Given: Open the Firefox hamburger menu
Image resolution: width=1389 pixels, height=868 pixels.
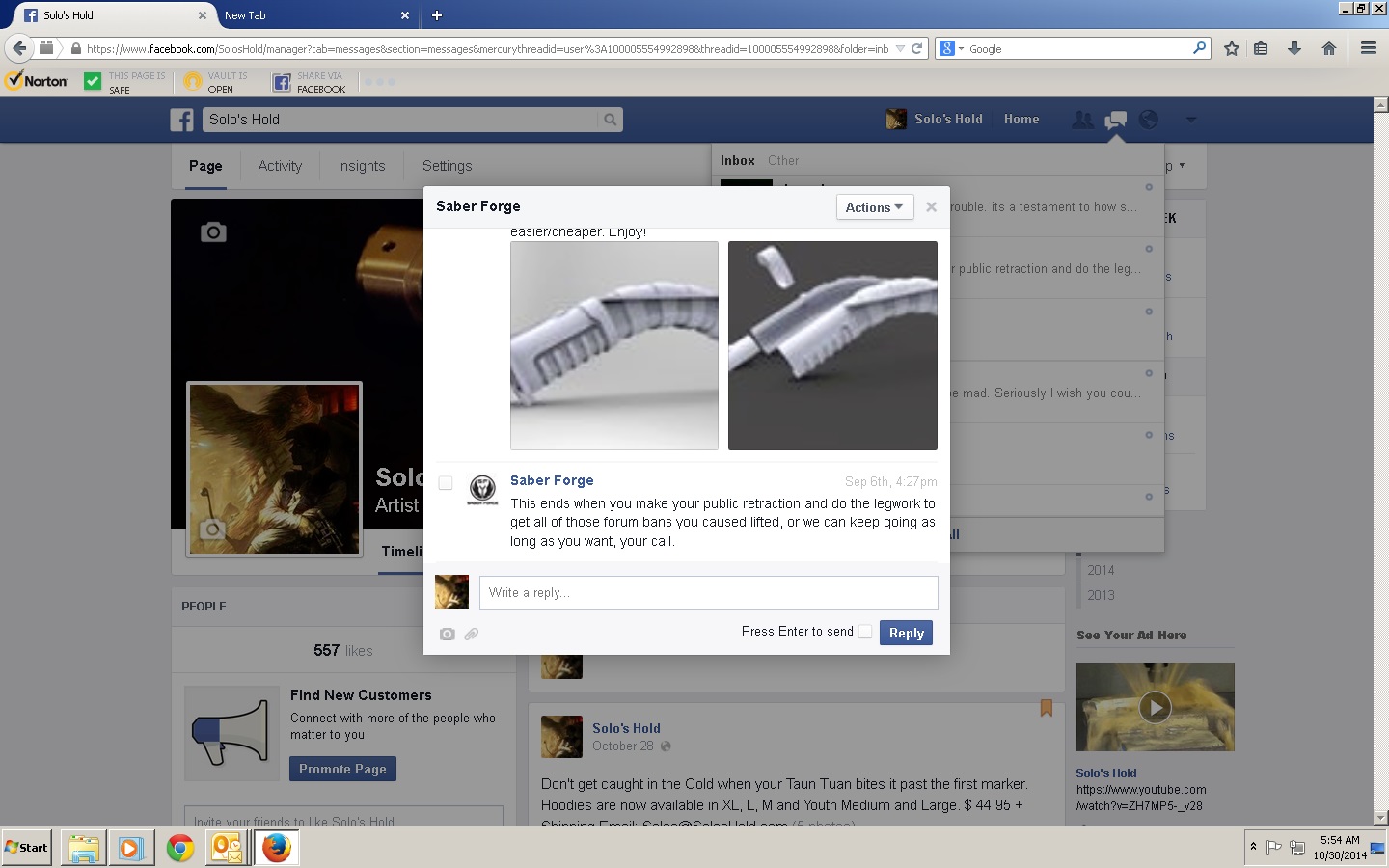Looking at the screenshot, I should (x=1368, y=48).
